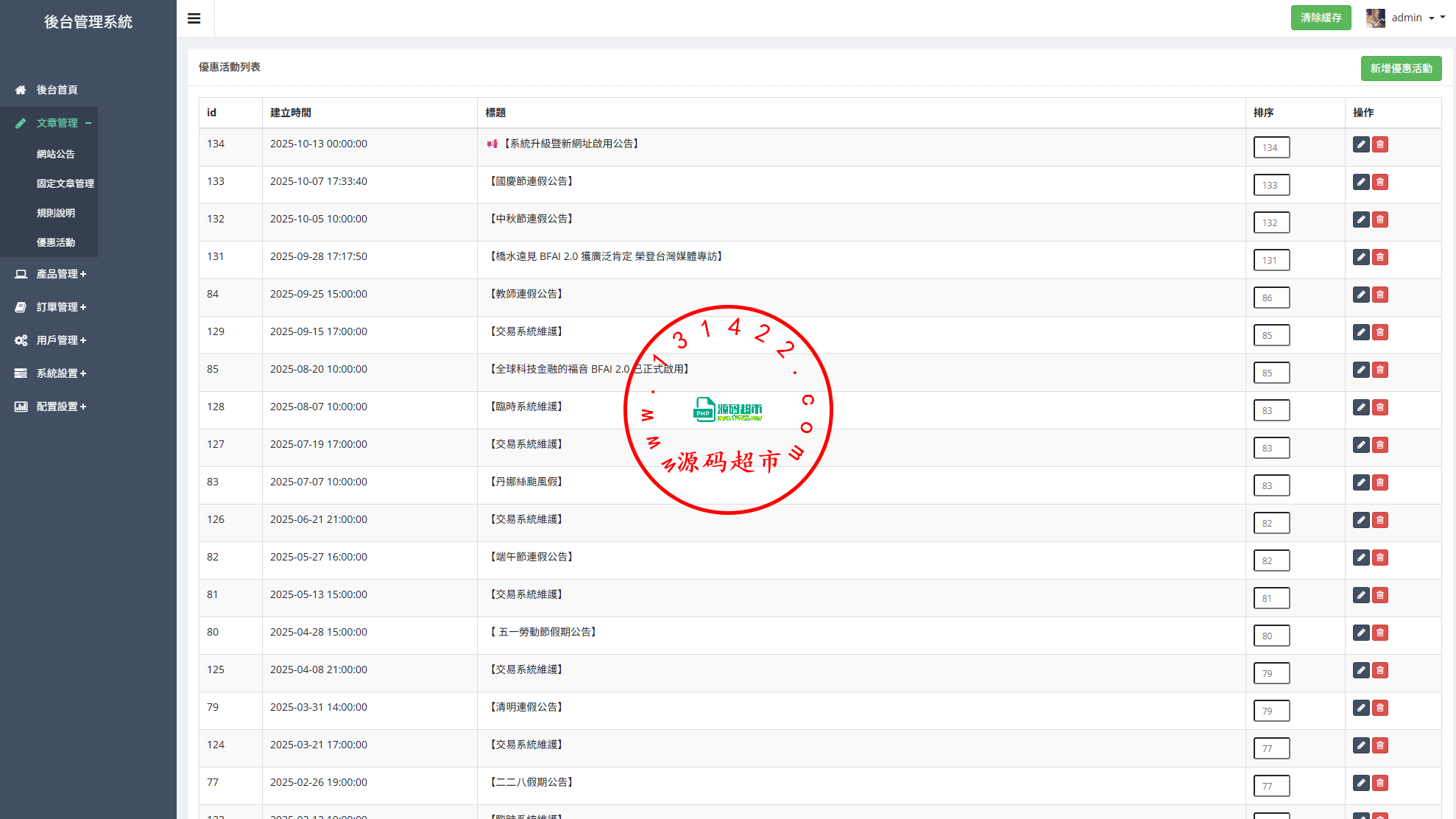Click admin user avatar image
Image resolution: width=1456 pixels, height=819 pixels.
pyautogui.click(x=1375, y=18)
